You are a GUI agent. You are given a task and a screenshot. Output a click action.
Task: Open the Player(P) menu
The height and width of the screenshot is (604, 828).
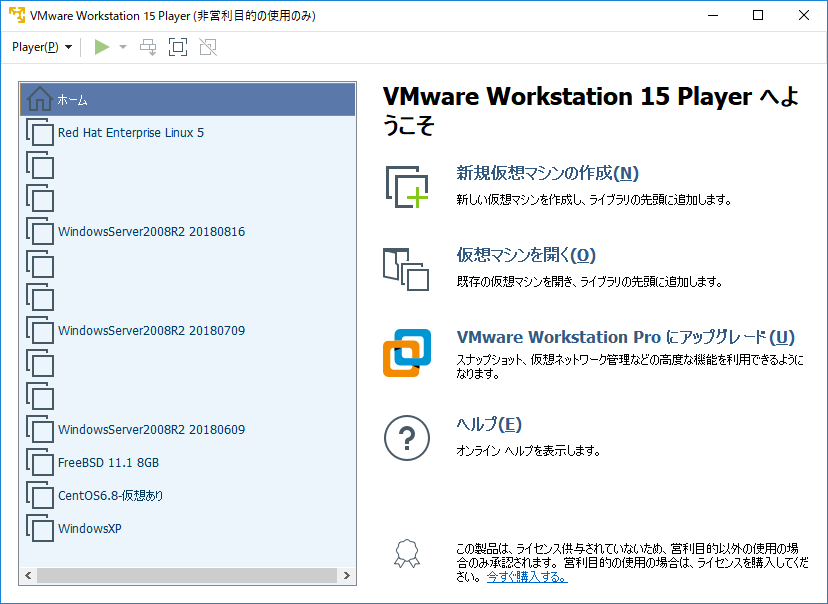42,47
